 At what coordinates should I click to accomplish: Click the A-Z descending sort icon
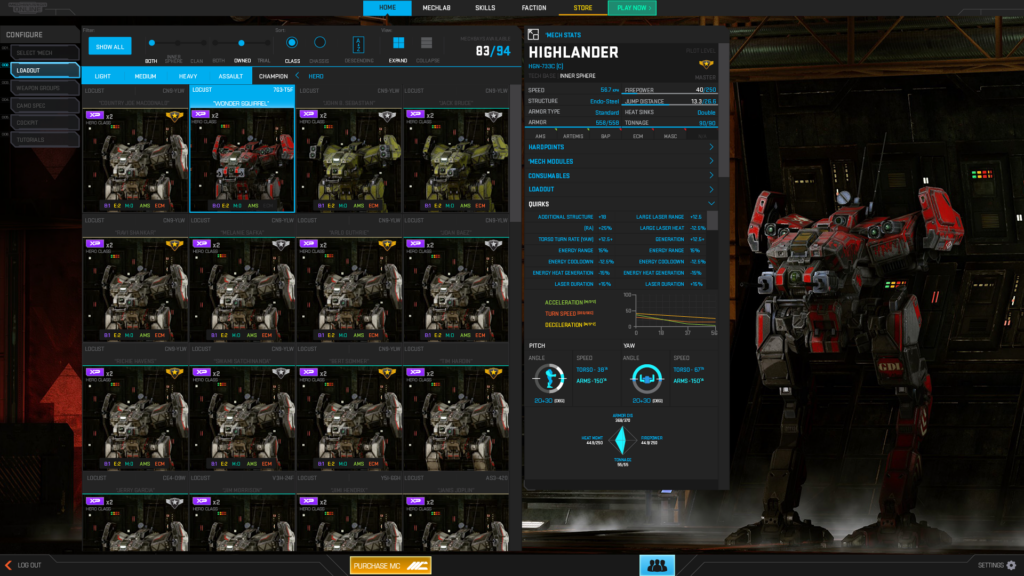coord(358,44)
